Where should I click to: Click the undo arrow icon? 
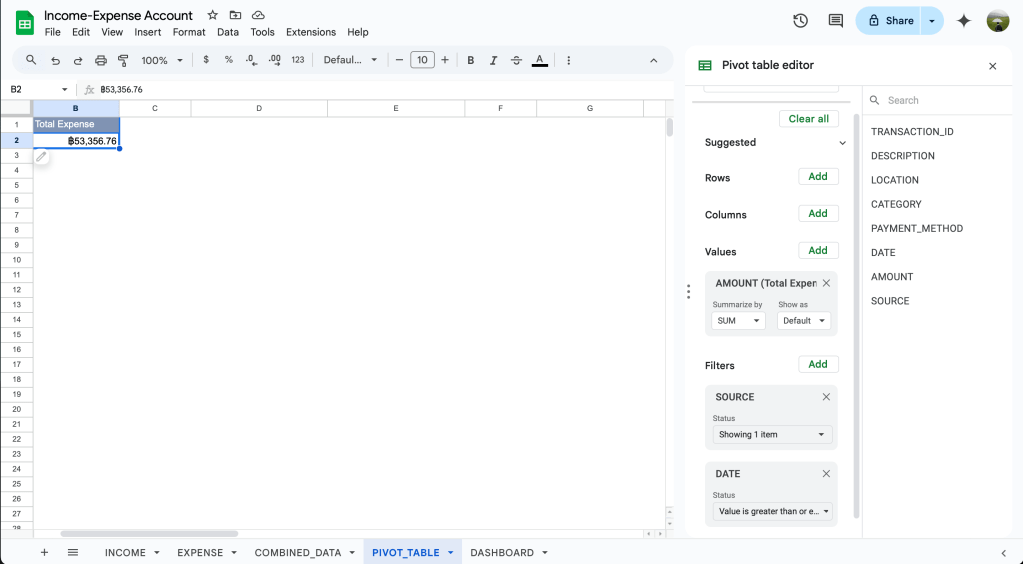point(55,60)
